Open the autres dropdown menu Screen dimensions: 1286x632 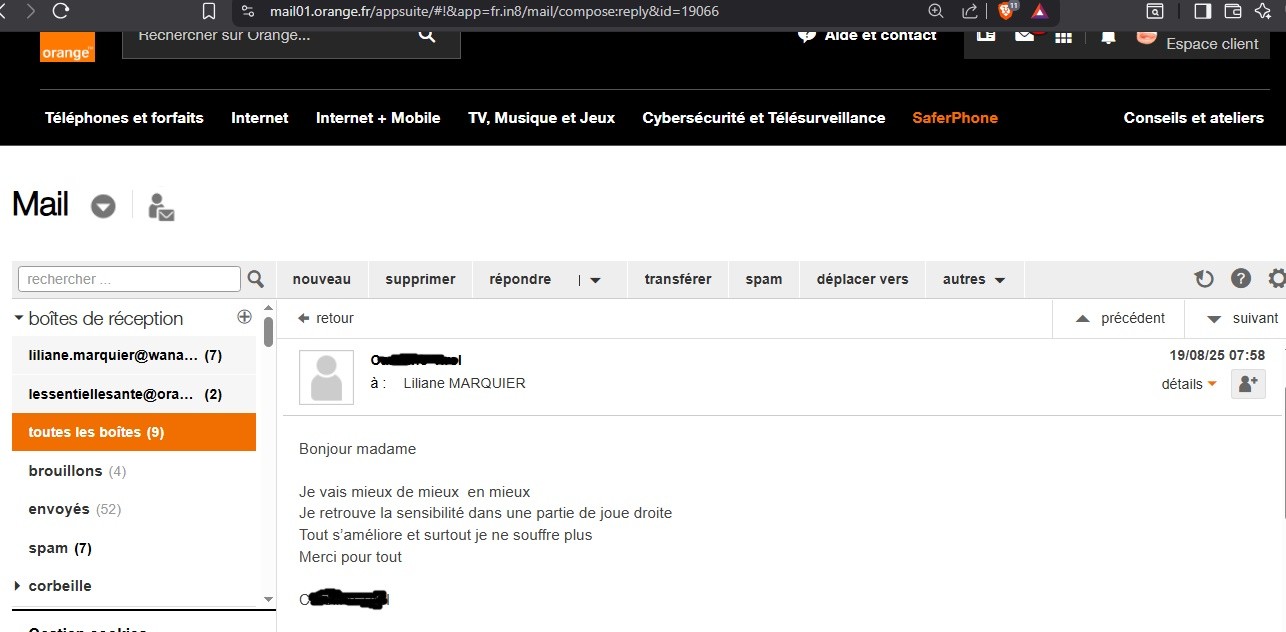[973, 280]
